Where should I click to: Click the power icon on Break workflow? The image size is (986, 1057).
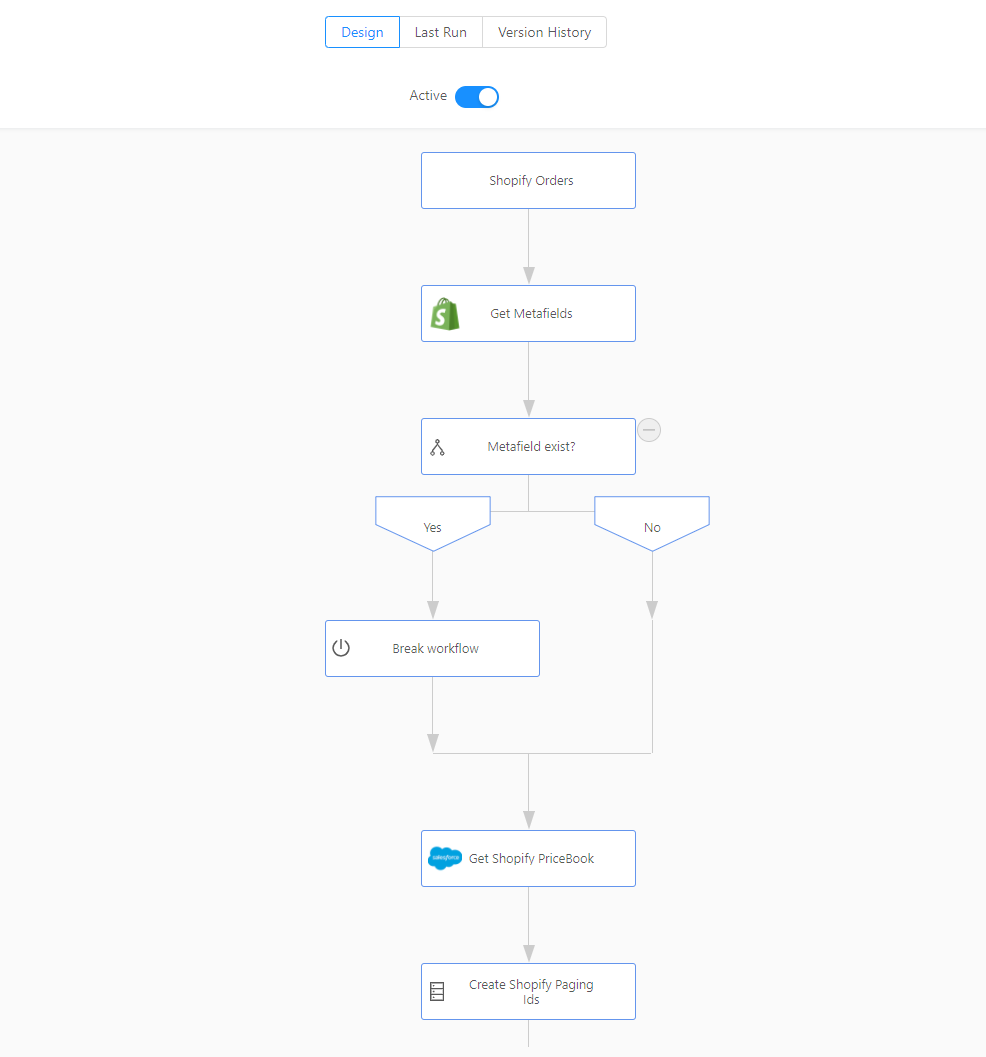(x=341, y=648)
